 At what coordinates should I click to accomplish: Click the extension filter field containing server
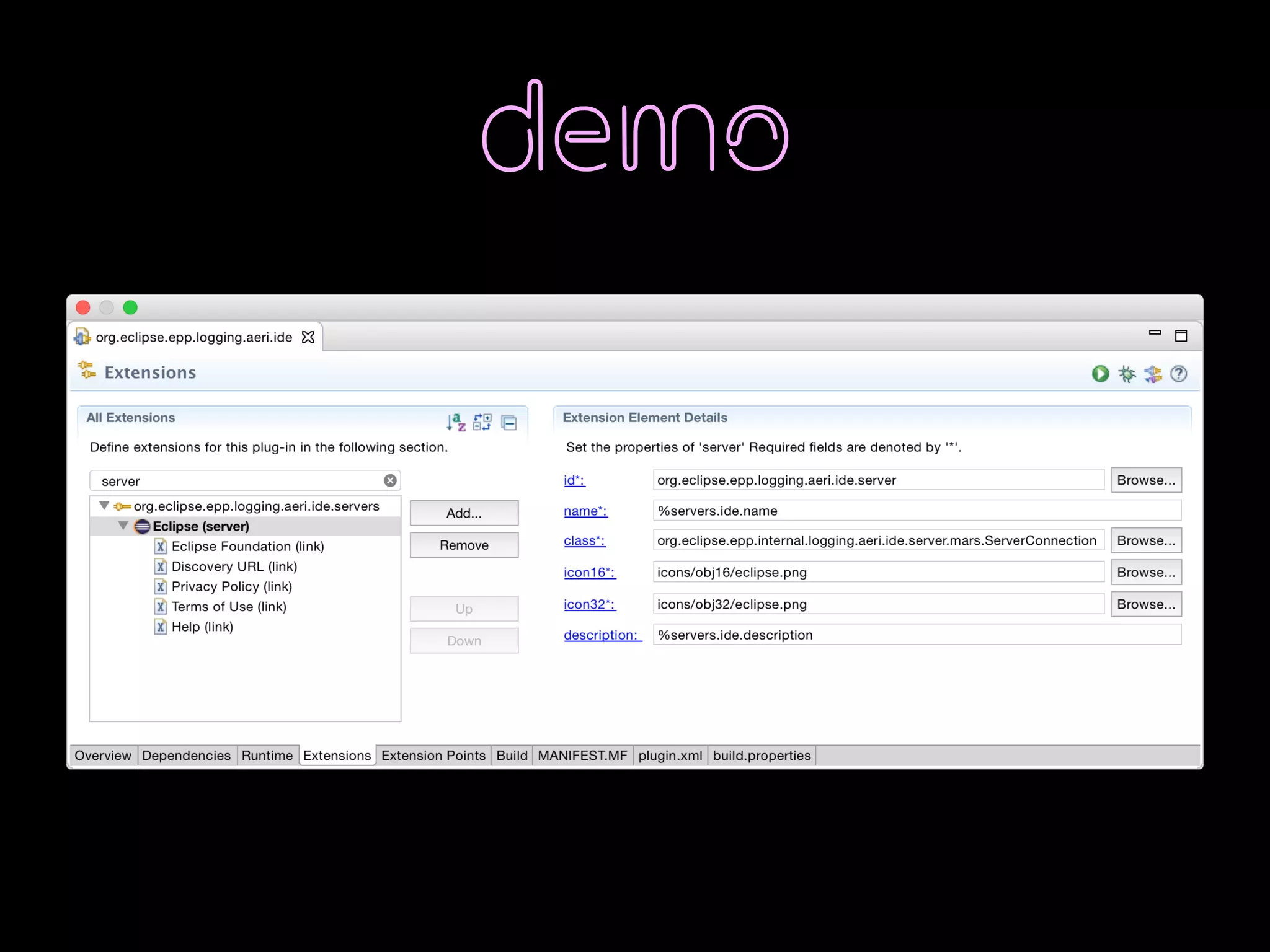pos(245,481)
